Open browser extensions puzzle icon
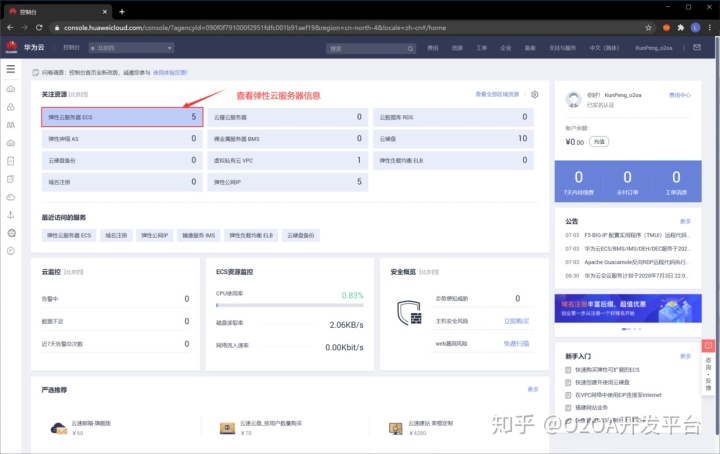 click(681, 28)
